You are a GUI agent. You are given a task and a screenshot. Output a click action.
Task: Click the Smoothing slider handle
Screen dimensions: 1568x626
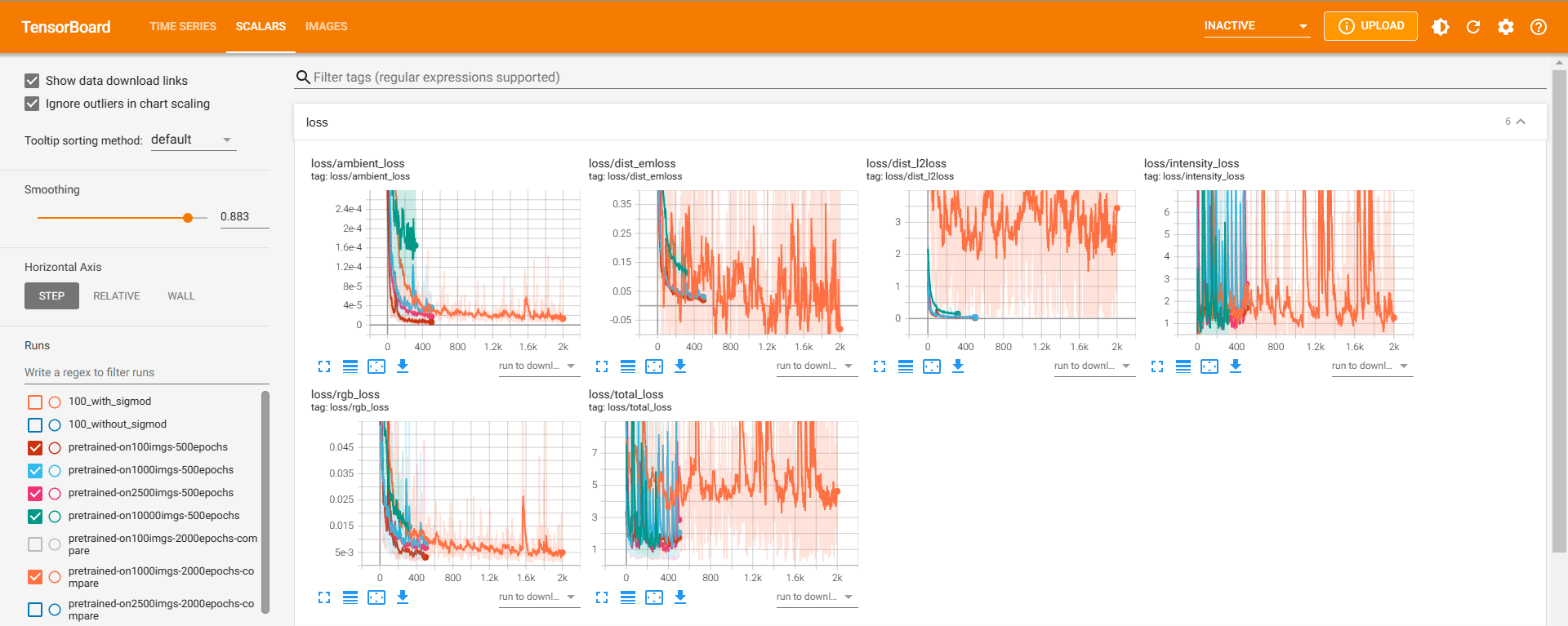click(188, 218)
